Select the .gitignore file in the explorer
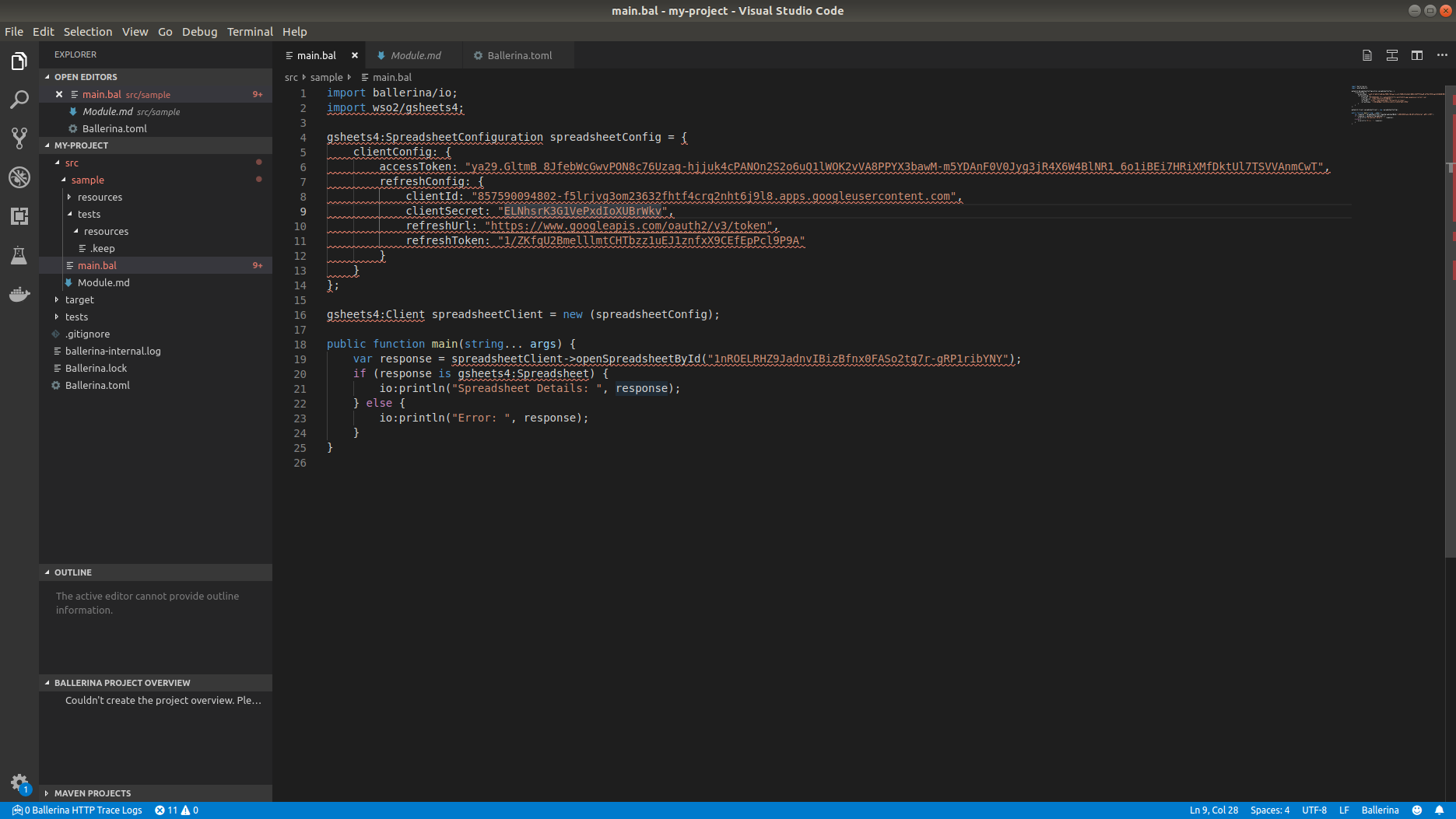This screenshot has height=819, width=1456. 87,334
